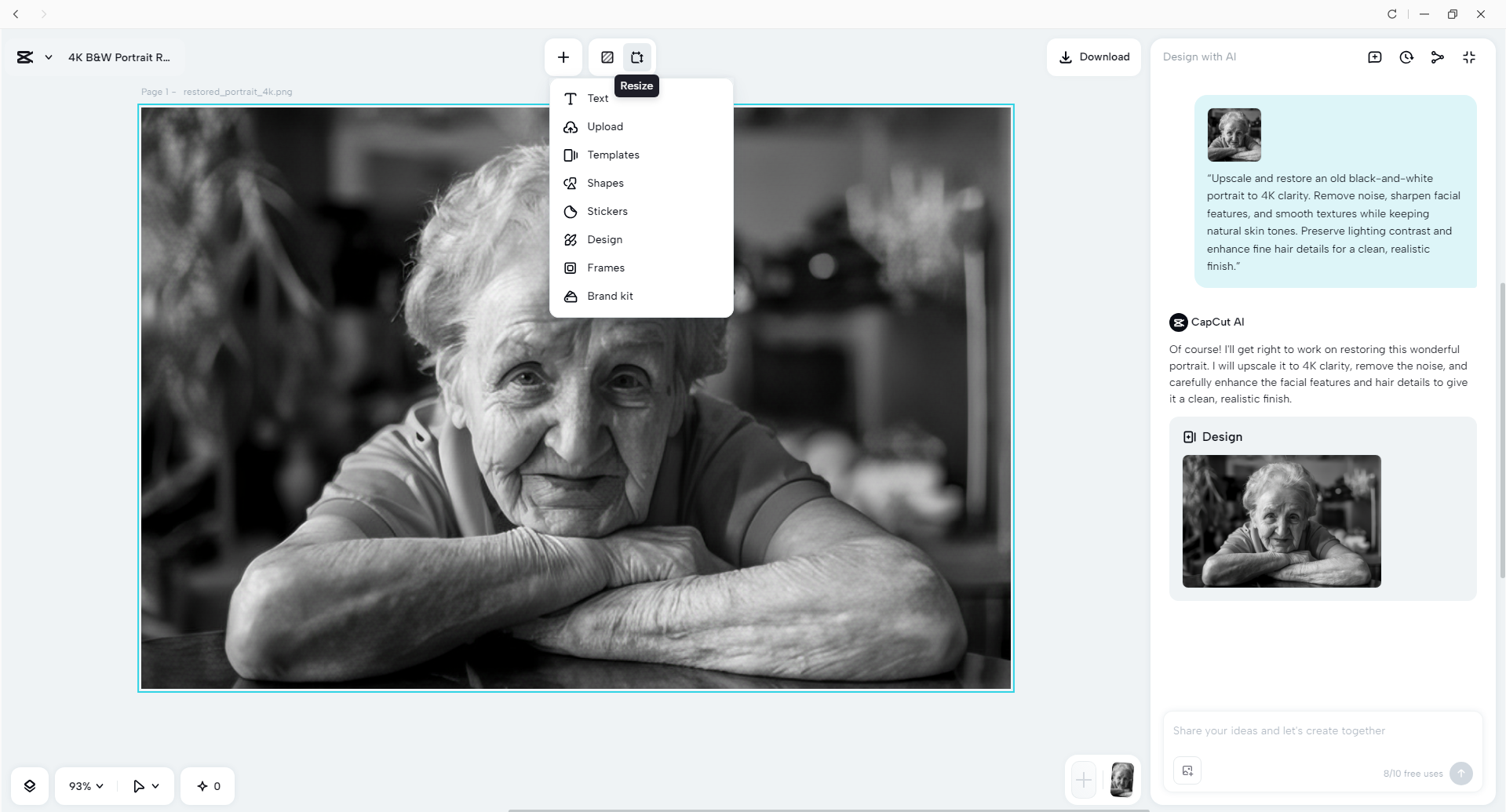This screenshot has width=1506, height=812.
Task: Click the send arrow button in chat
Action: pos(1461,774)
